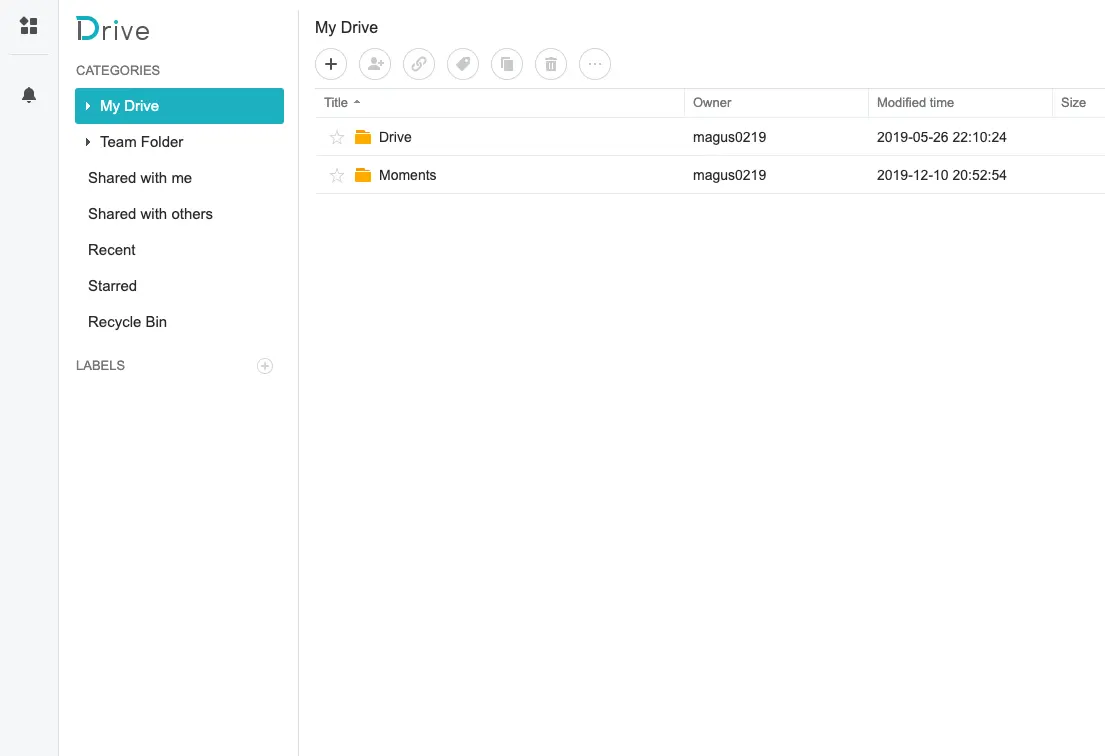This screenshot has width=1105, height=756.
Task: Star the Drive folder
Action: 337,137
